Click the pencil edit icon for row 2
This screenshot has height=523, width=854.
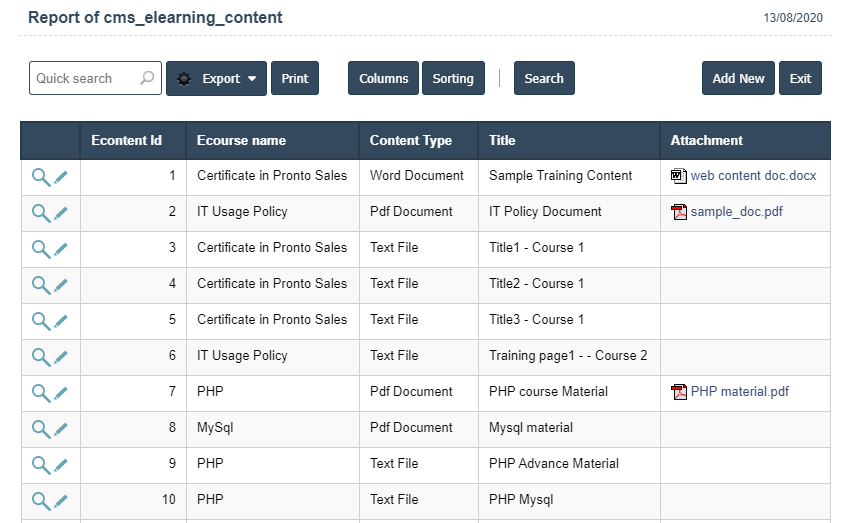coord(61,213)
